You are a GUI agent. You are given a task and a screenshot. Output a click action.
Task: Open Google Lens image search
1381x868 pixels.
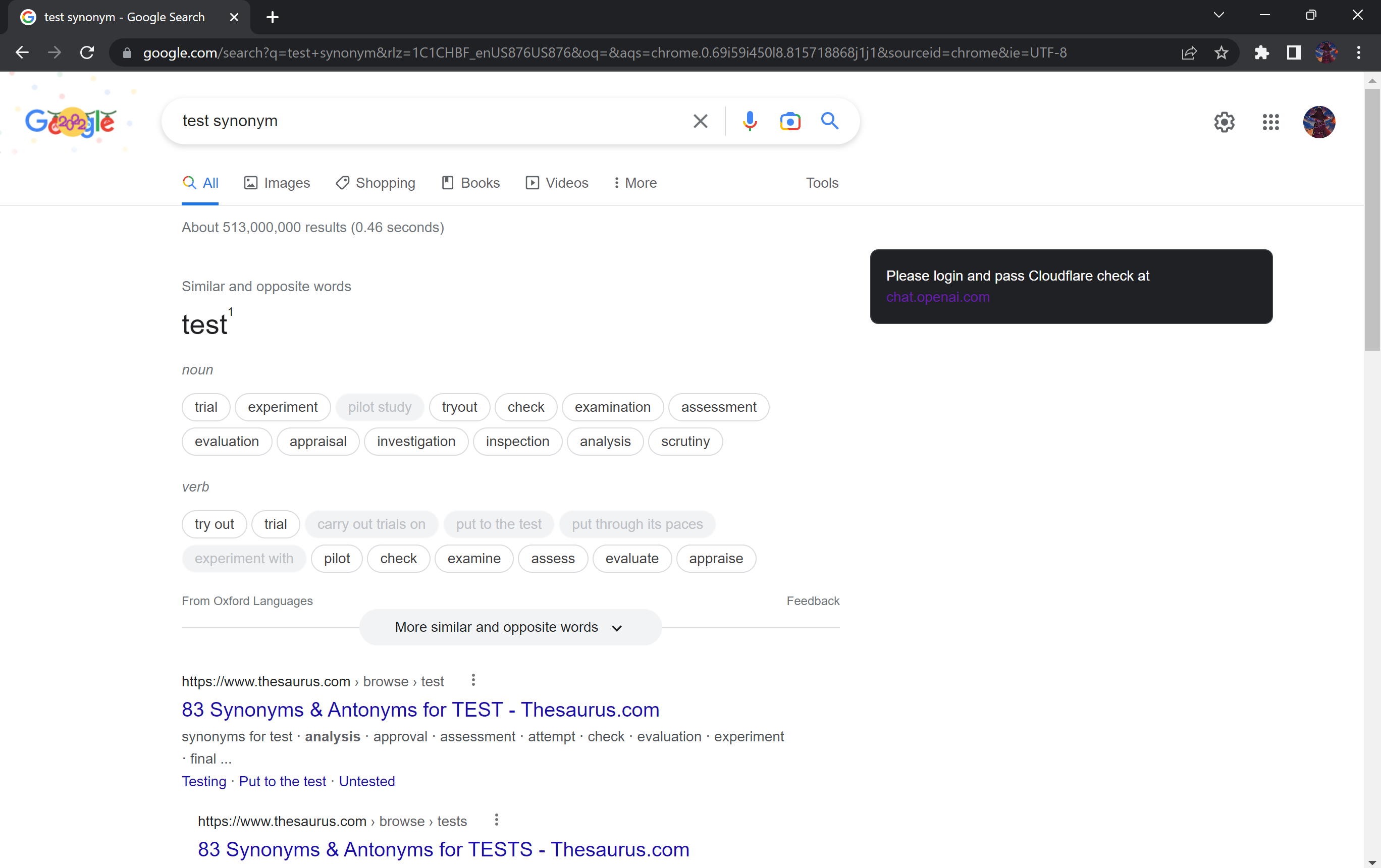790,121
